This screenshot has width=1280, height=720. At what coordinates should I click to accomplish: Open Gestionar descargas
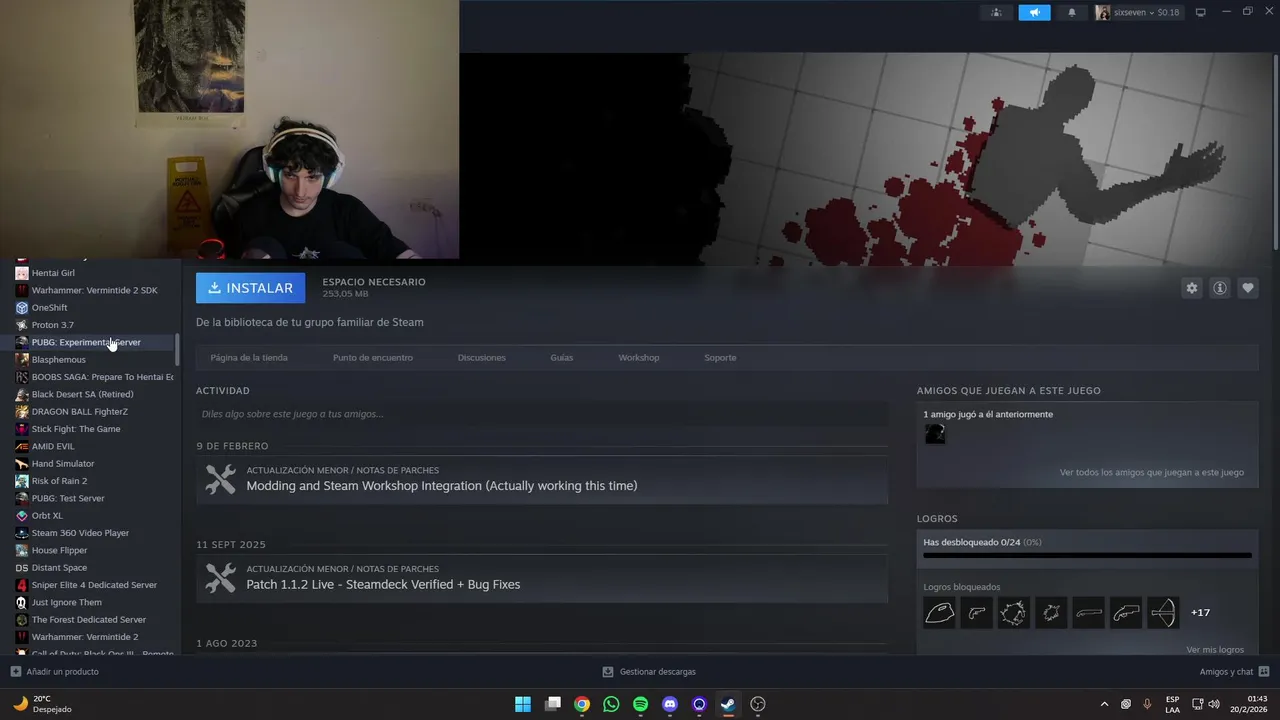click(649, 672)
